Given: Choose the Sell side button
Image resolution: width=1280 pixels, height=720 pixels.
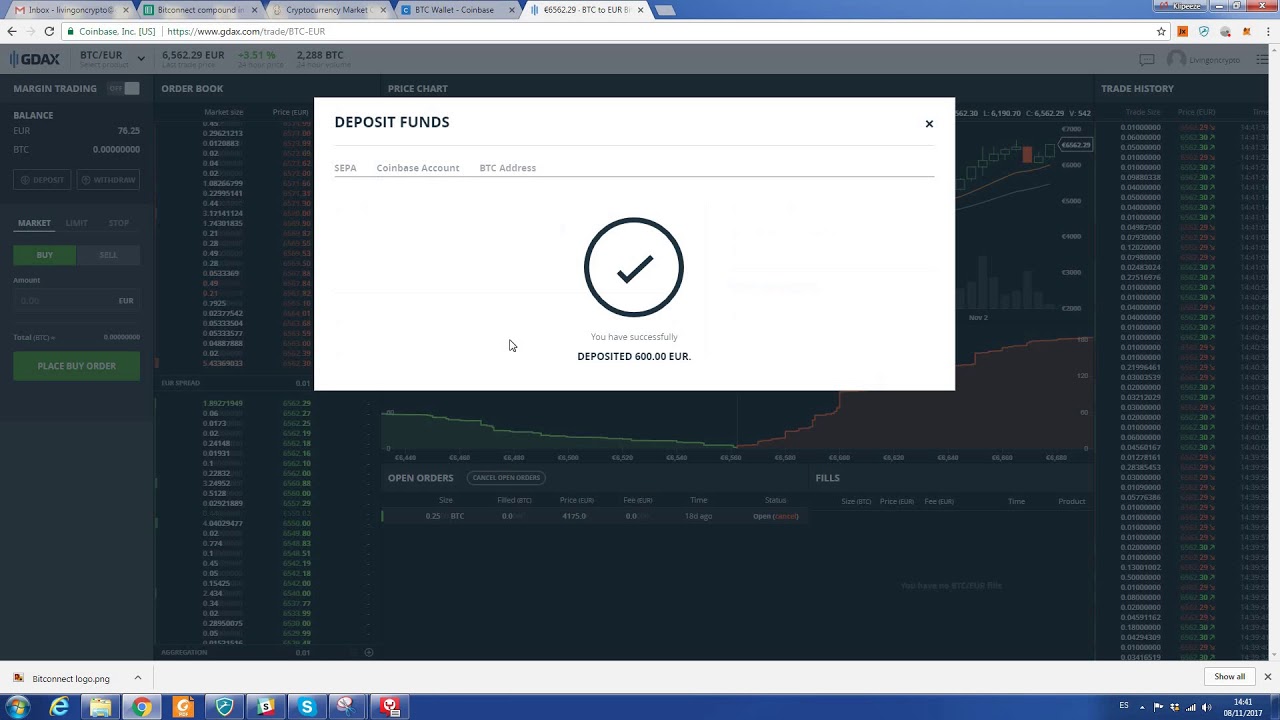Looking at the screenshot, I should pos(108,255).
